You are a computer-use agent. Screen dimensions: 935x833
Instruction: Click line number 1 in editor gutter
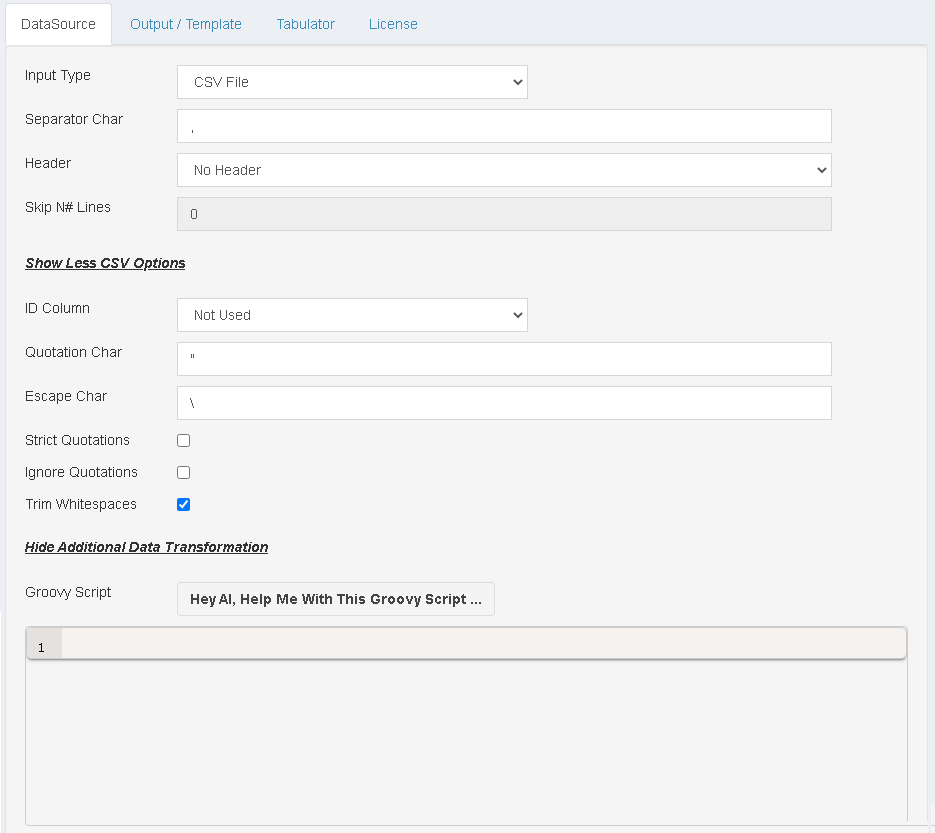click(x=42, y=648)
